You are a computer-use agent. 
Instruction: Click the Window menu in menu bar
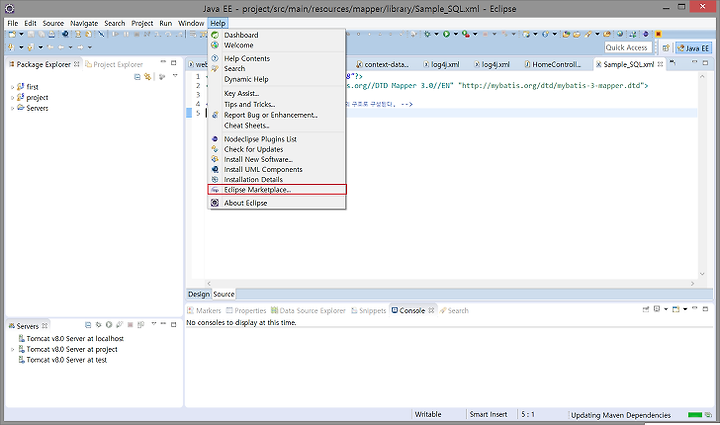191,23
